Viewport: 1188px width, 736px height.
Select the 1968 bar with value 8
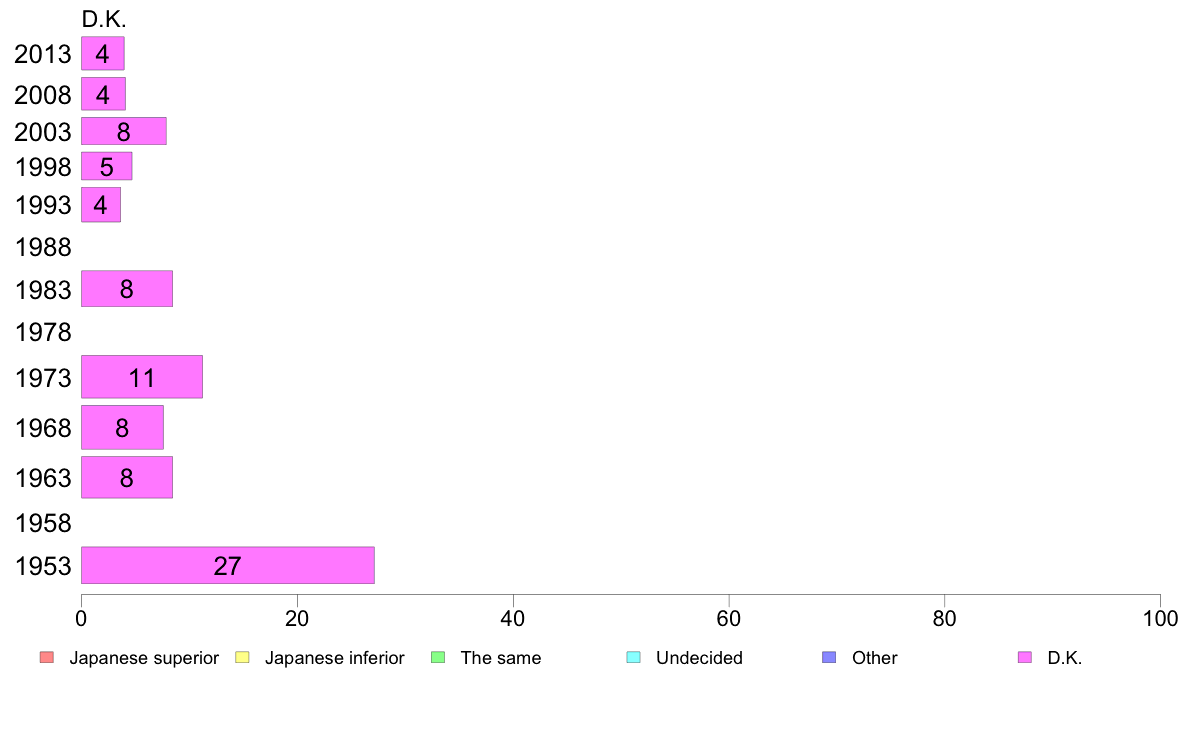pos(122,428)
